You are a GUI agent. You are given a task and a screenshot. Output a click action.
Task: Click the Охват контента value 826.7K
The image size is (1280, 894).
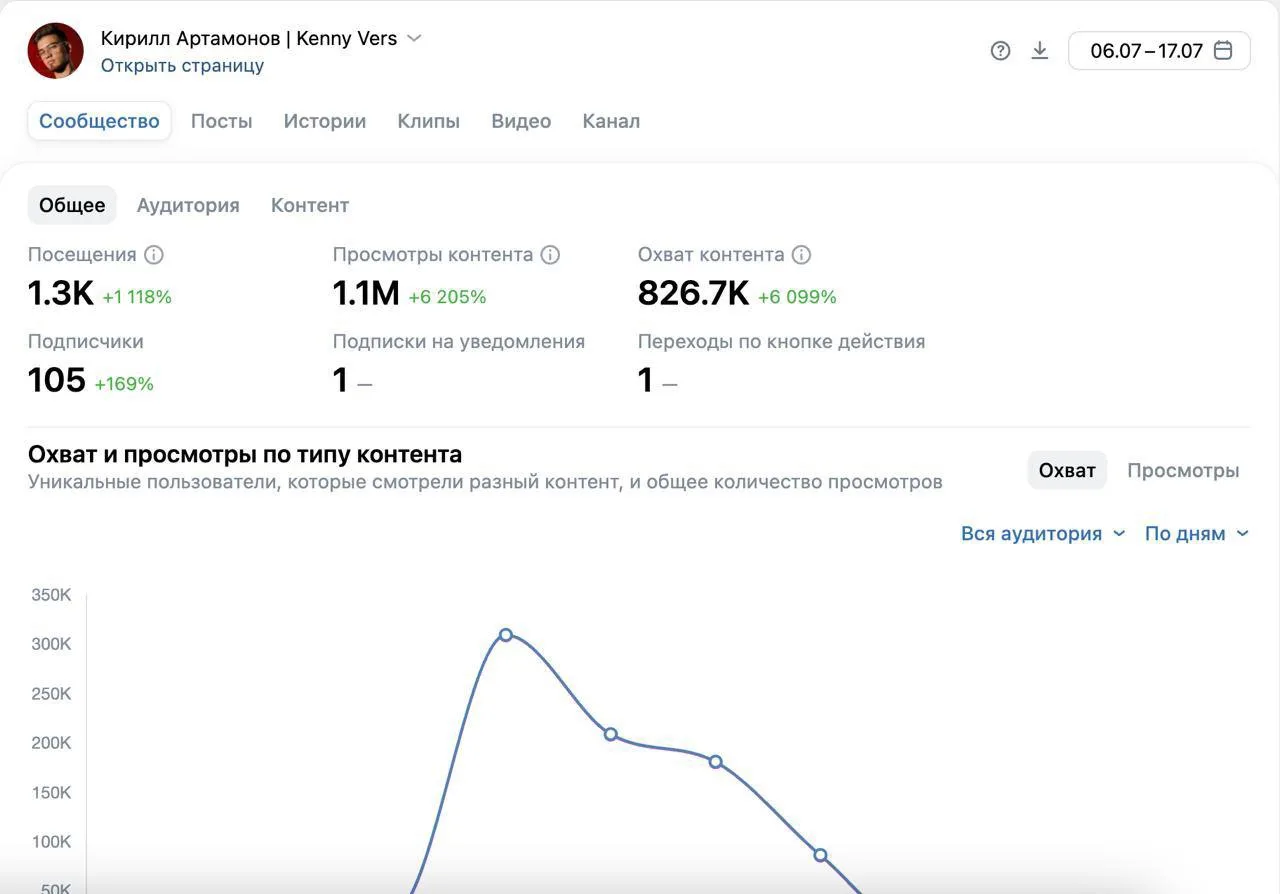[x=693, y=294]
